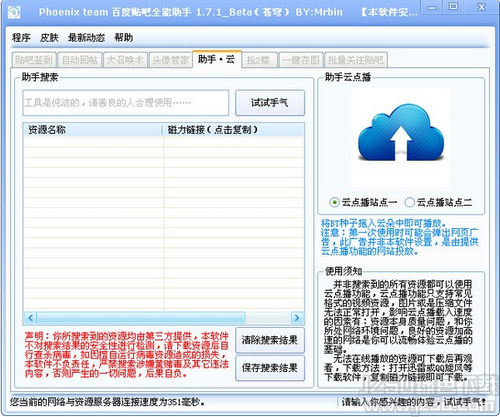
Task: Switch to the 大召唤术 tab
Action: [x=125, y=60]
